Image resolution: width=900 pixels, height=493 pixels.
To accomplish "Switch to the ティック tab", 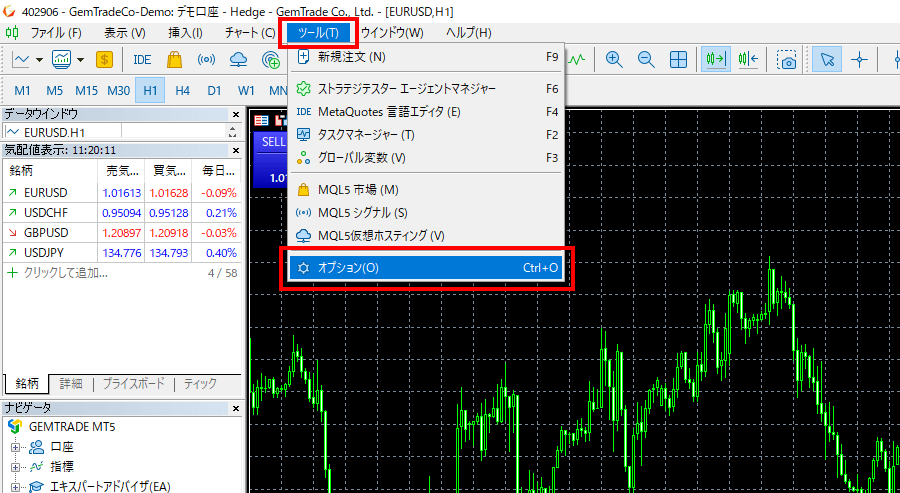I will tap(200, 384).
